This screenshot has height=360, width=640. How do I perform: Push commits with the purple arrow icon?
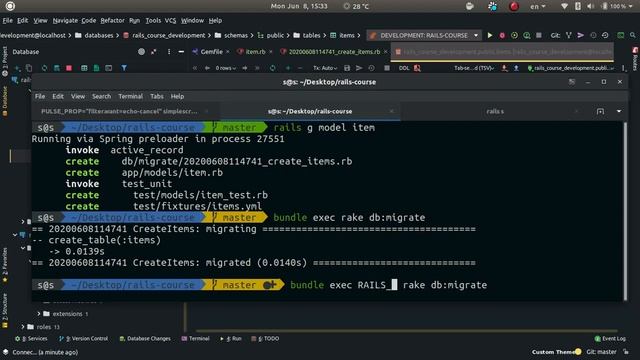[x=580, y=36]
